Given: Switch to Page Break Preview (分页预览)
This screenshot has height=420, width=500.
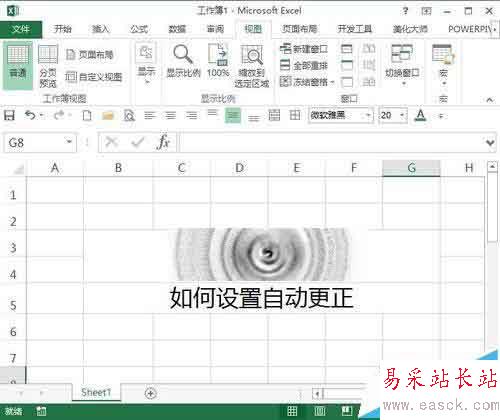Looking at the screenshot, I should [x=48, y=66].
